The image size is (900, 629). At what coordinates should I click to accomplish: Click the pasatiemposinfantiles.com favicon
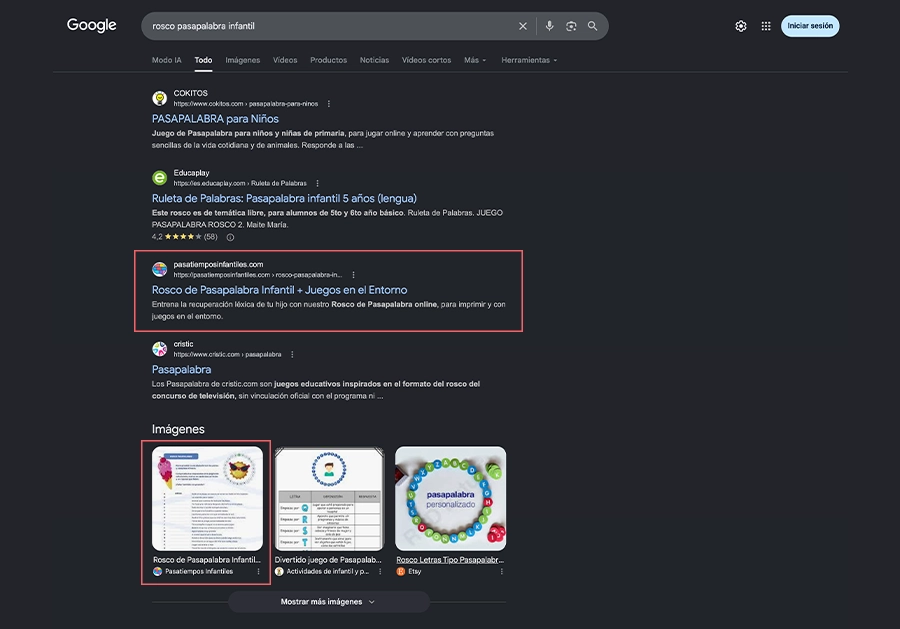[x=160, y=269]
